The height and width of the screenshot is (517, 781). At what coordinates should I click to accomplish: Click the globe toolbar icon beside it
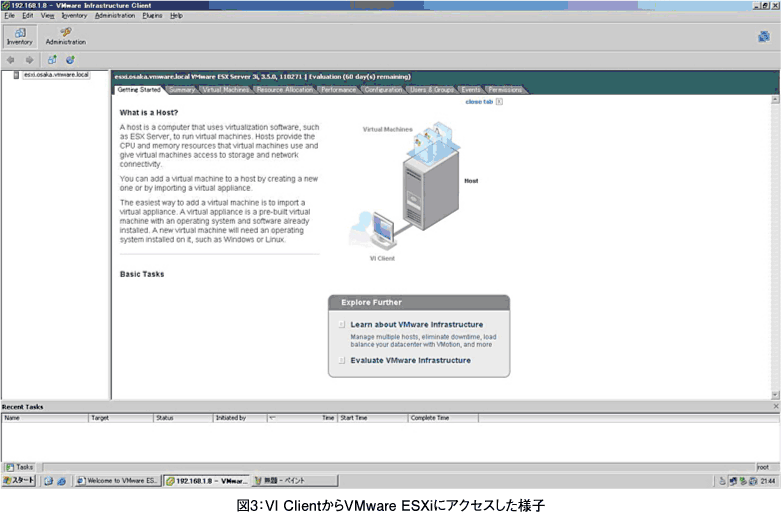(70, 60)
